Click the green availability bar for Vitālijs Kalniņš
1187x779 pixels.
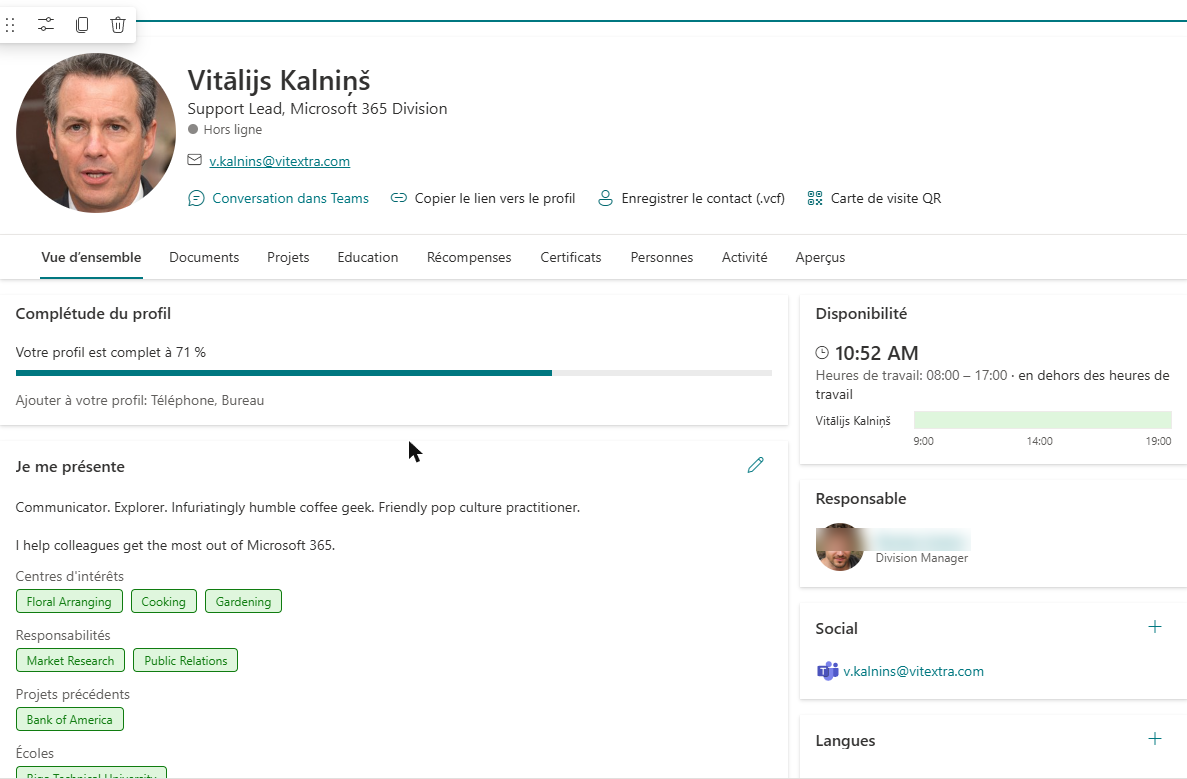[1042, 420]
